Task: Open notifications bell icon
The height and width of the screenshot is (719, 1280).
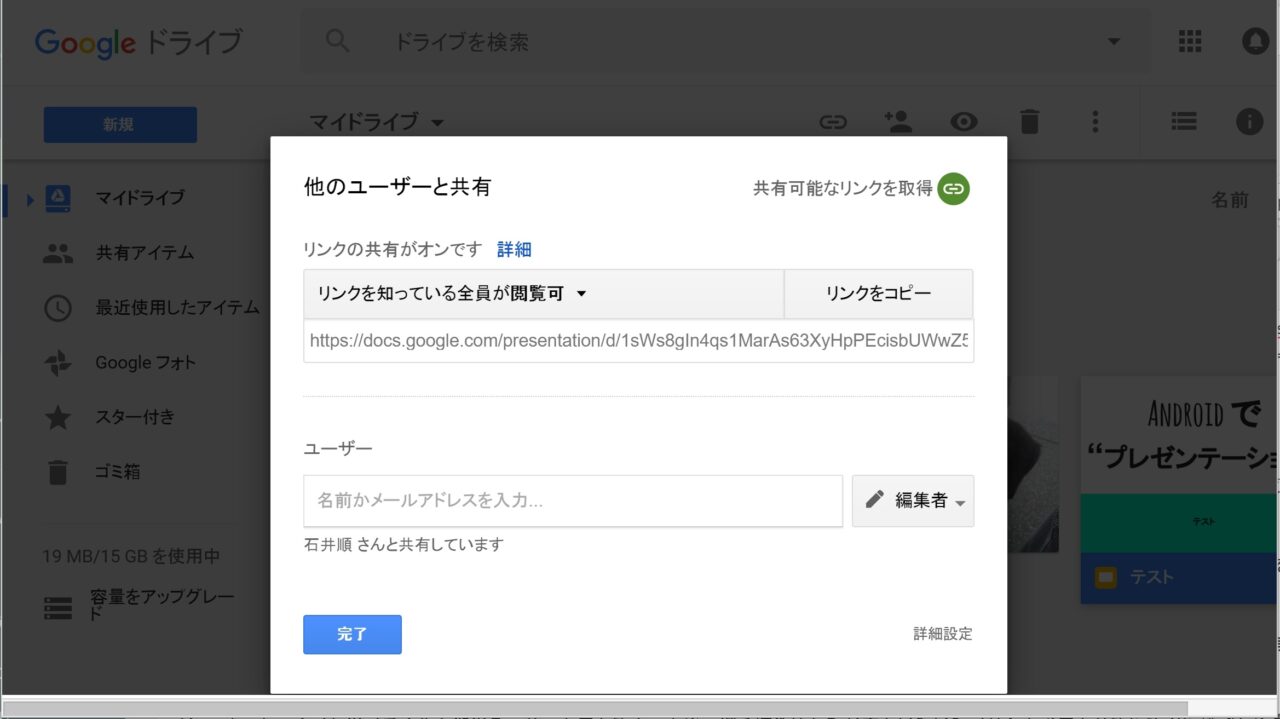Action: [1255, 41]
